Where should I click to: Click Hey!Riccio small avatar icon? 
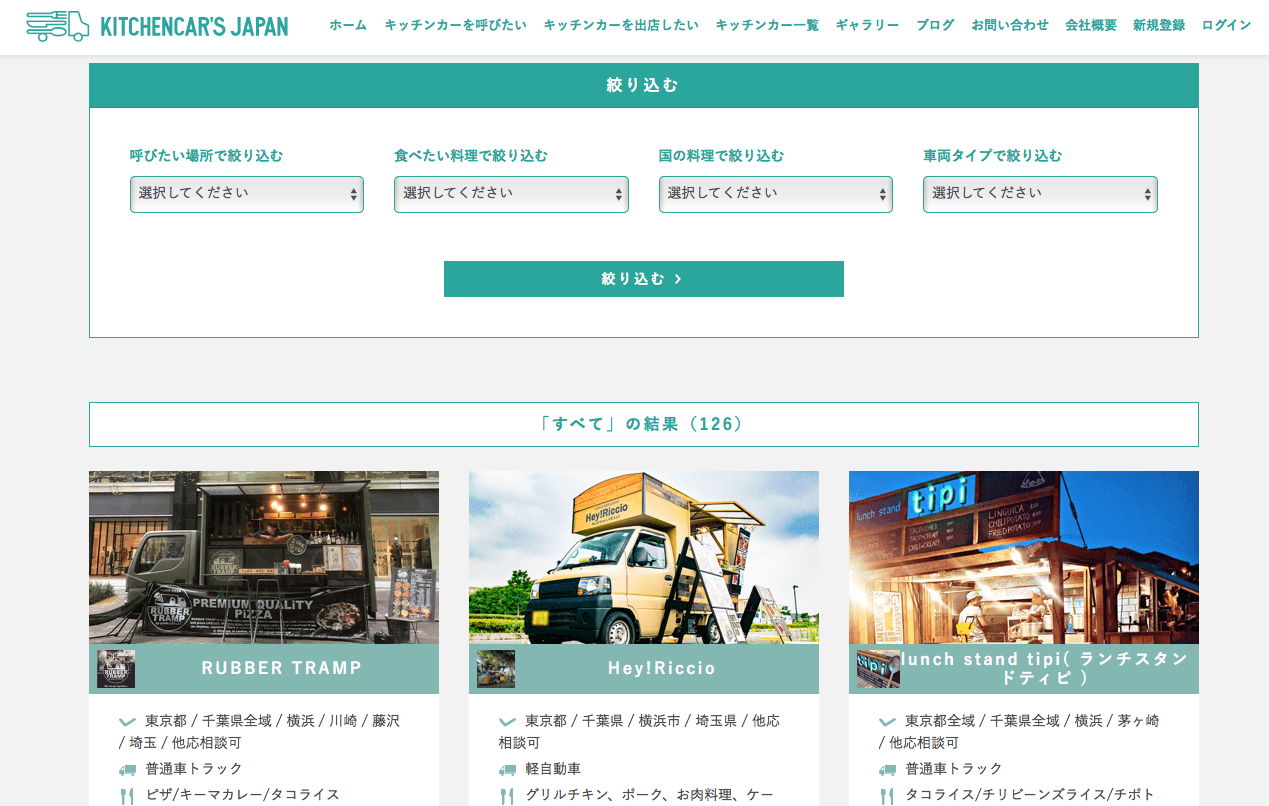[496, 668]
